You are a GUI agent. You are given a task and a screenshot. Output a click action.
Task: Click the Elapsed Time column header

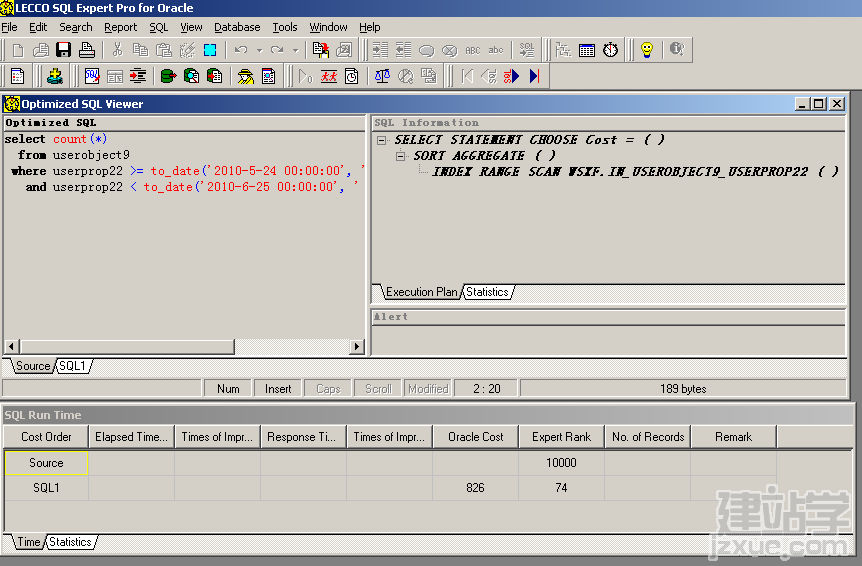pos(131,437)
